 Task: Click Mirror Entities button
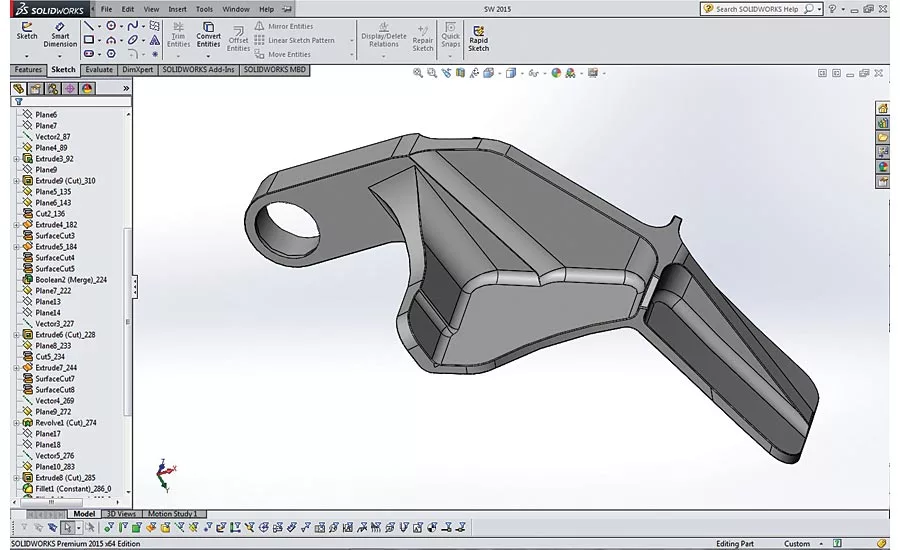click(284, 26)
